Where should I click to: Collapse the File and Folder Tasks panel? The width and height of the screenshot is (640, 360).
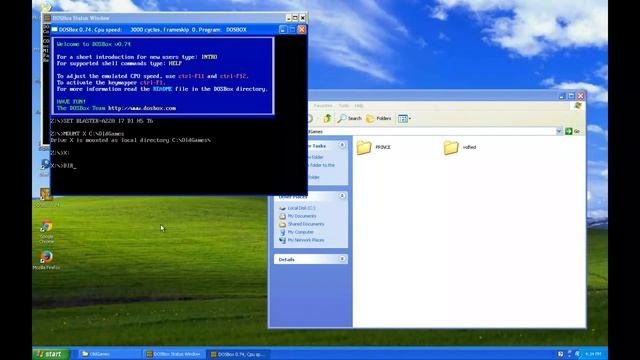click(x=342, y=145)
